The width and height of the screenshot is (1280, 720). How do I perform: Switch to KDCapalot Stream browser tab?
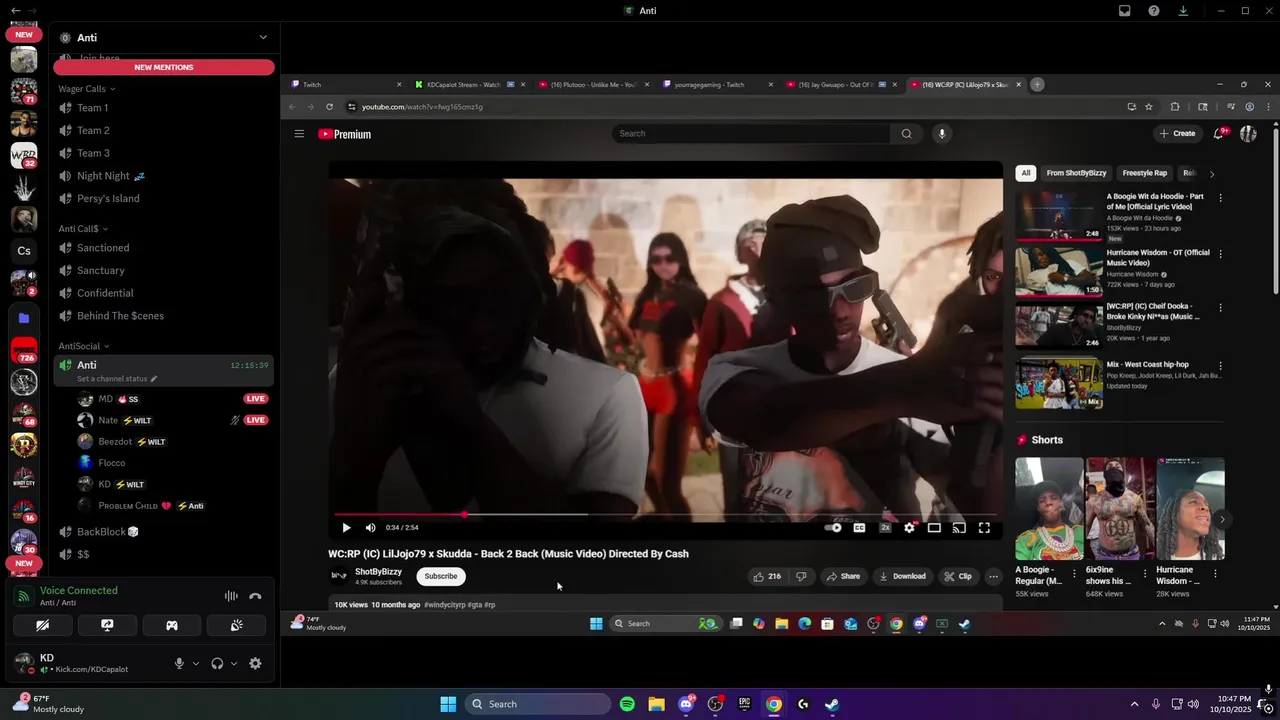(x=464, y=85)
